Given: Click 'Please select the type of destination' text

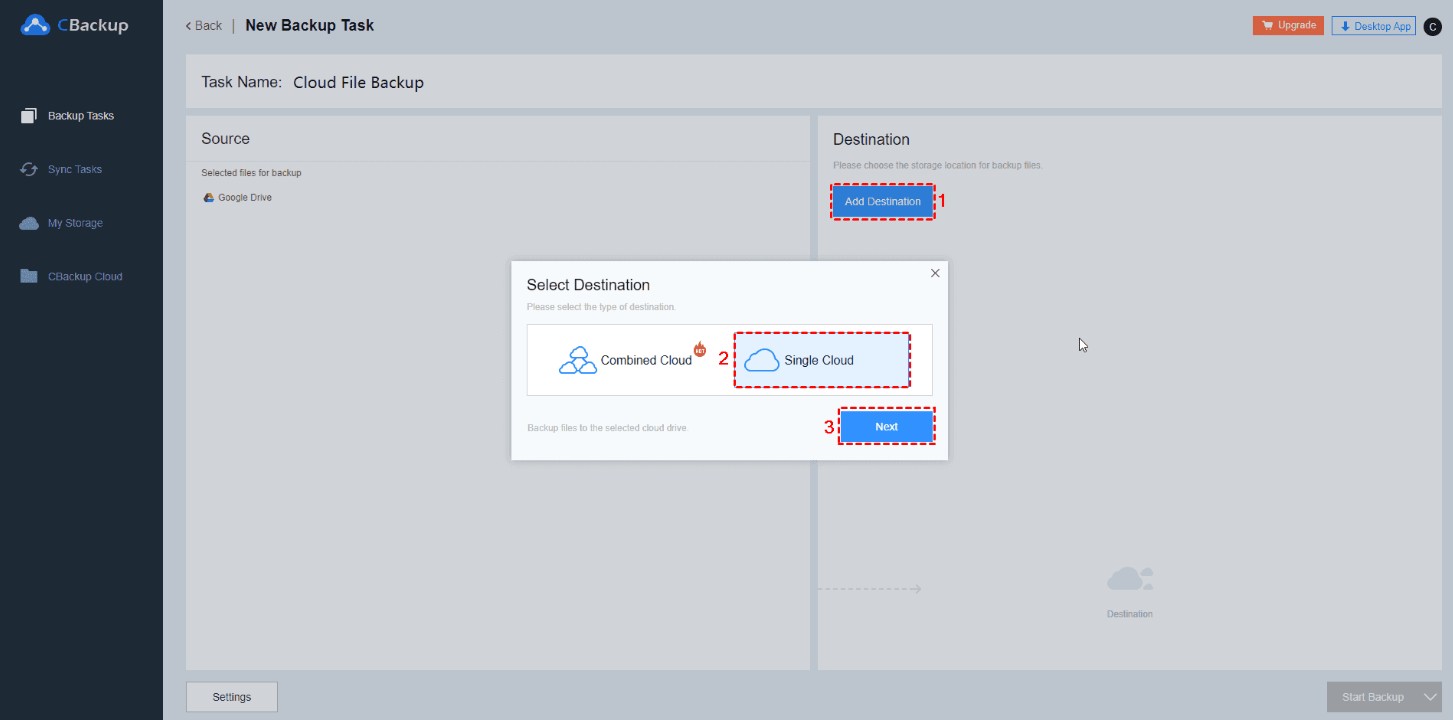Looking at the screenshot, I should [x=601, y=307].
